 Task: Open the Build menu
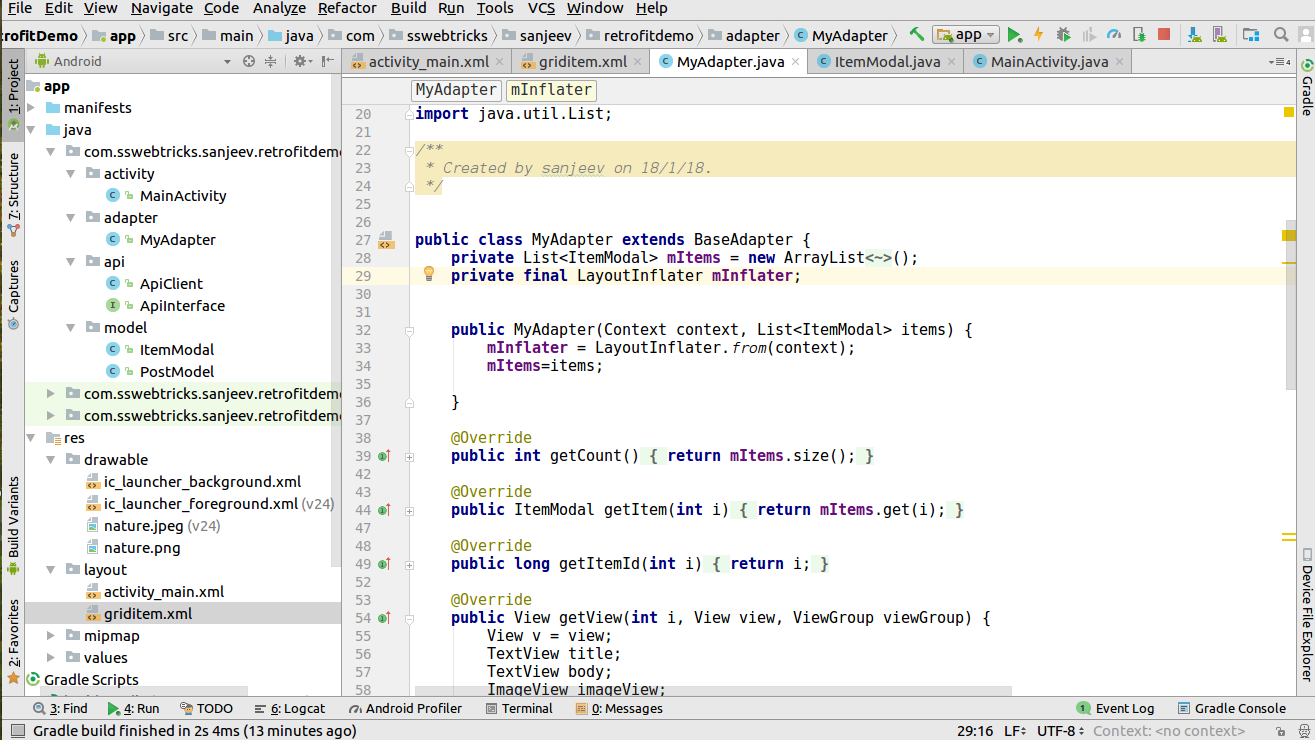click(408, 8)
